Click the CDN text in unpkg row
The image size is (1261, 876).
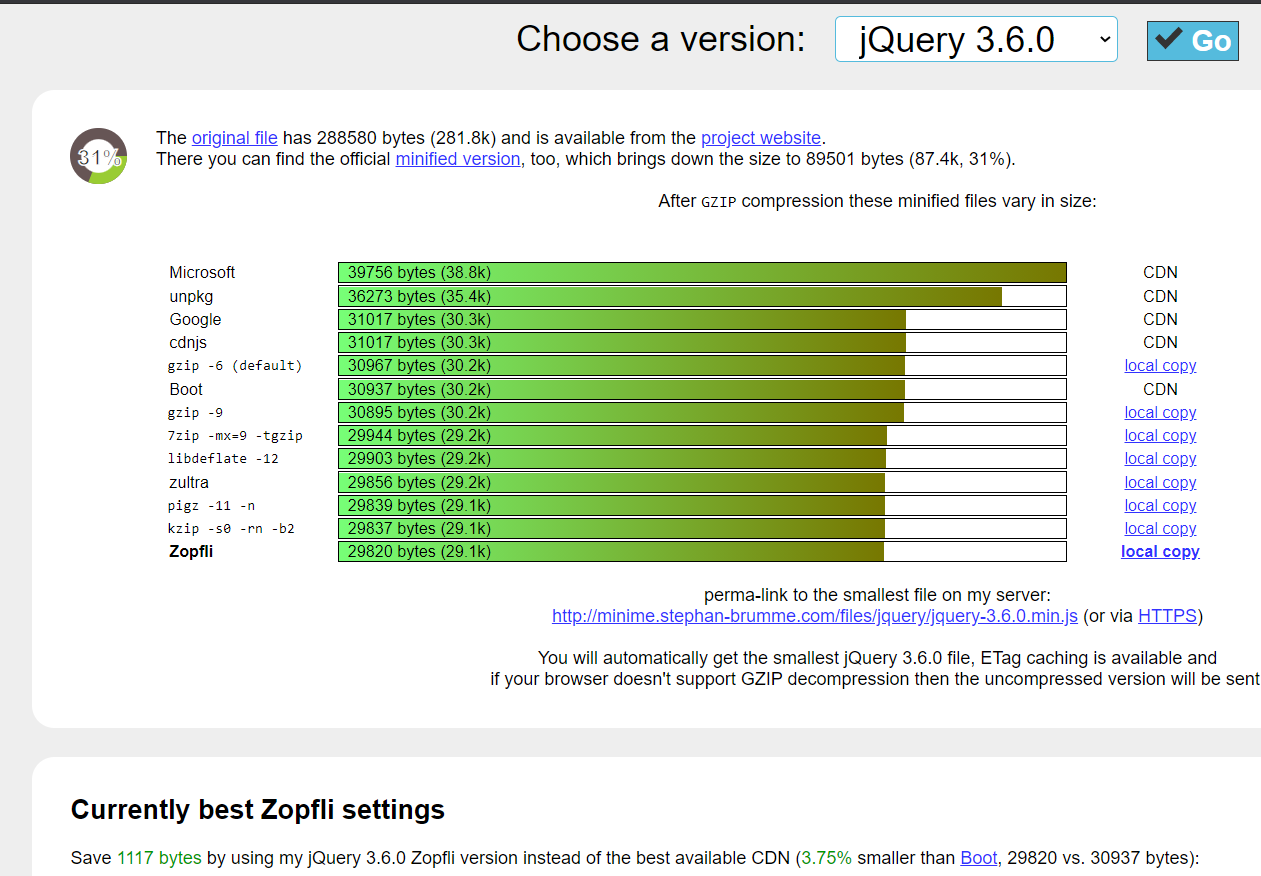1160,297
